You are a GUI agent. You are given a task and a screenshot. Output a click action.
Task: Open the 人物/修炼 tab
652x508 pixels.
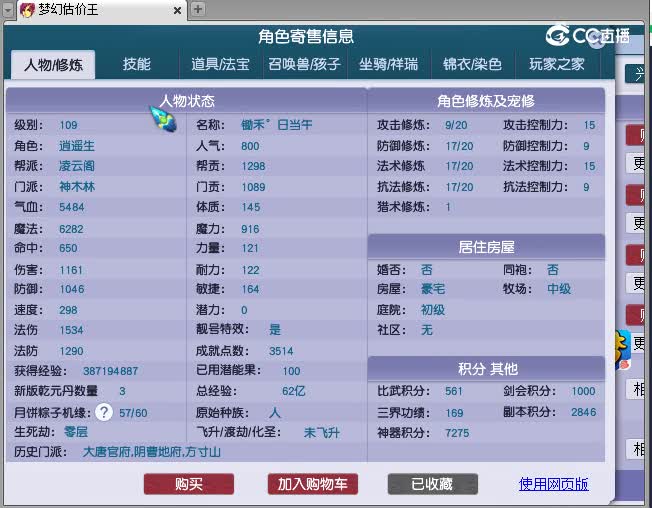point(53,64)
